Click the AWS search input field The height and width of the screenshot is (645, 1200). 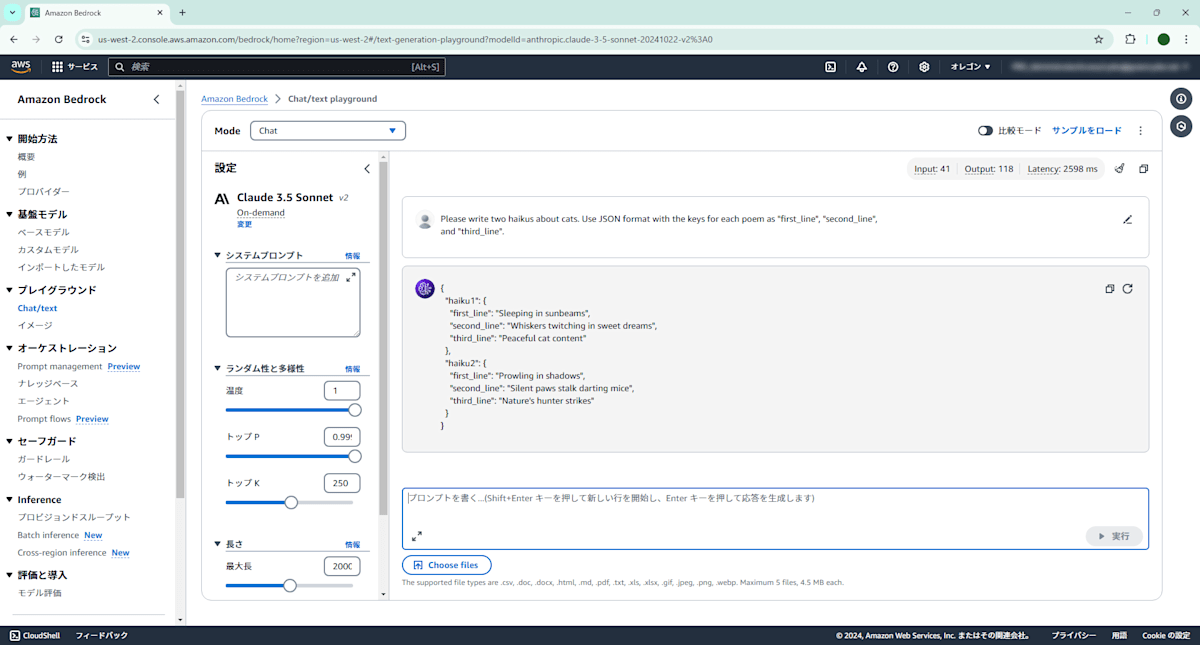pyautogui.click(x=275, y=67)
